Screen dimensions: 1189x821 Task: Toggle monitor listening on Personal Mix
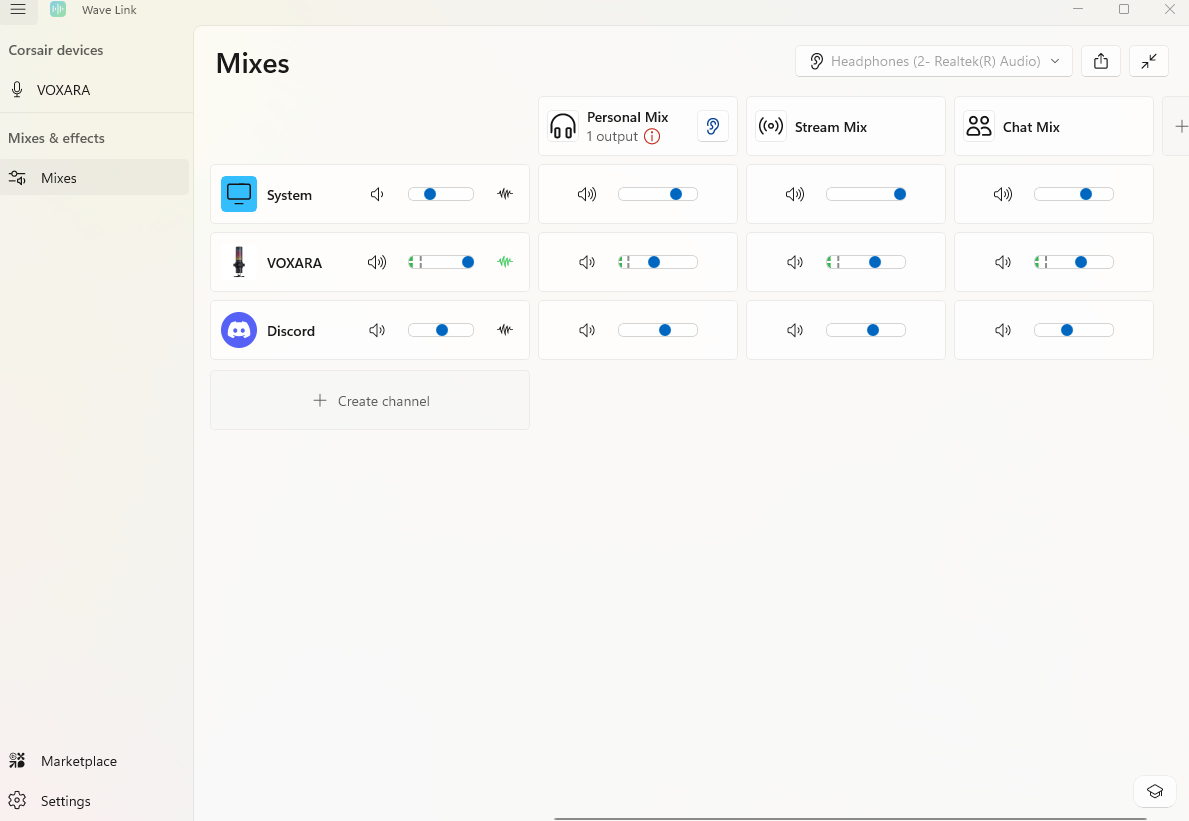click(x=713, y=127)
